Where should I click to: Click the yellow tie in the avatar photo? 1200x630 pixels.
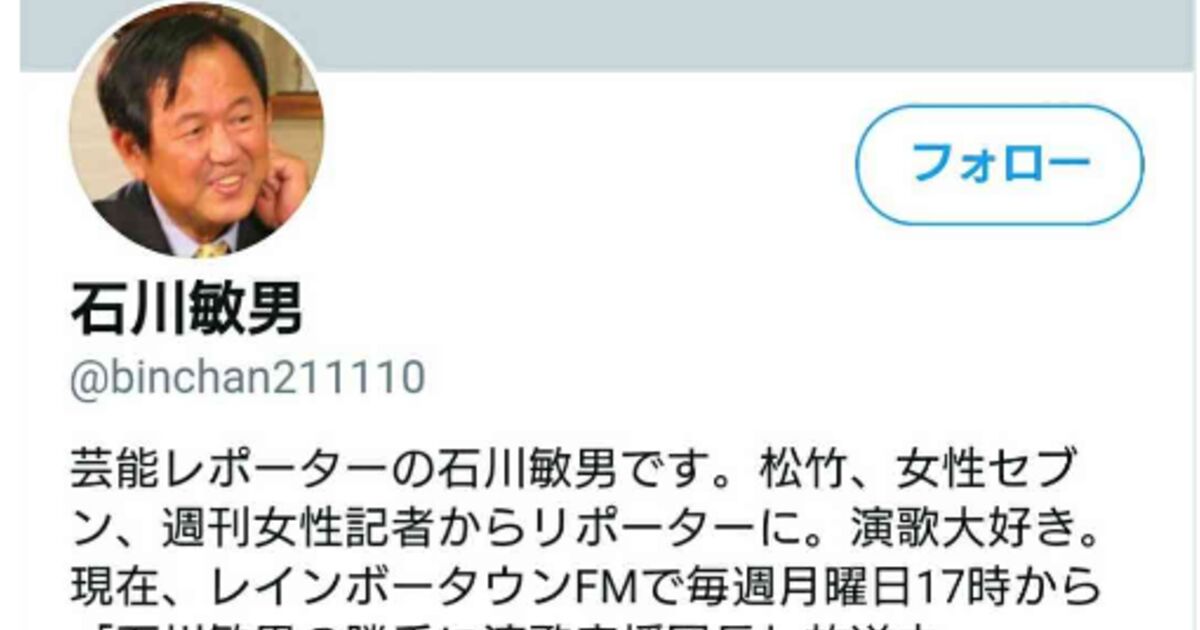pos(211,248)
